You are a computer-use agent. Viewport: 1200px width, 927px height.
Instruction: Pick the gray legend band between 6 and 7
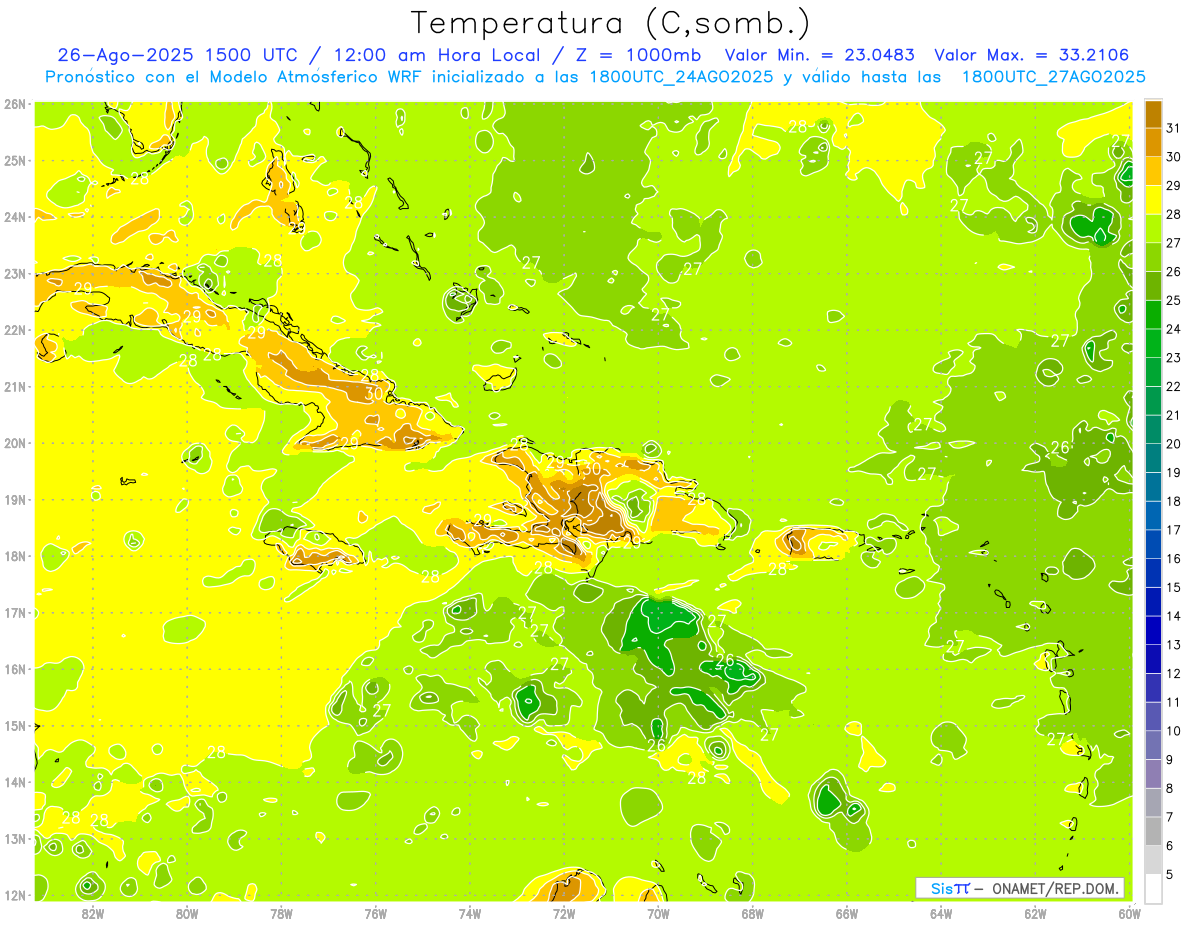coord(1153,831)
